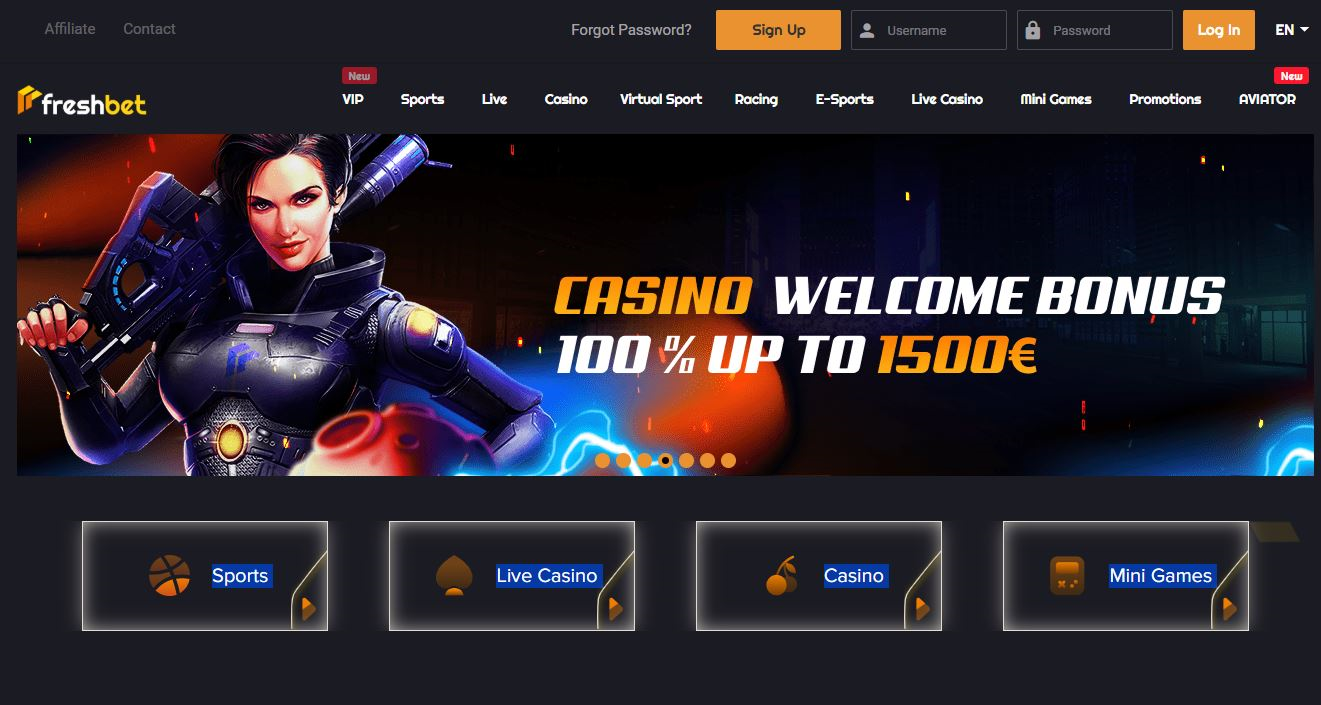The width and height of the screenshot is (1321, 705).
Task: Open the E-Sports menu item
Action: (845, 99)
